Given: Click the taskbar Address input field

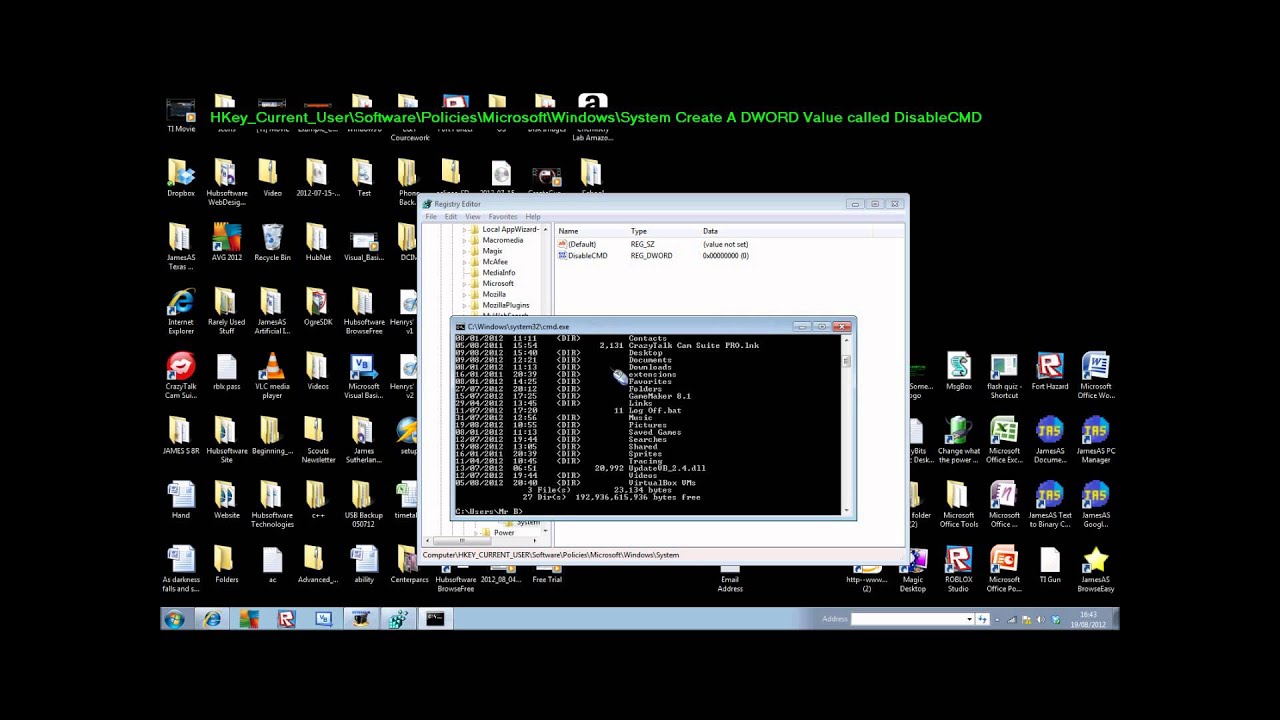Looking at the screenshot, I should (x=908, y=619).
